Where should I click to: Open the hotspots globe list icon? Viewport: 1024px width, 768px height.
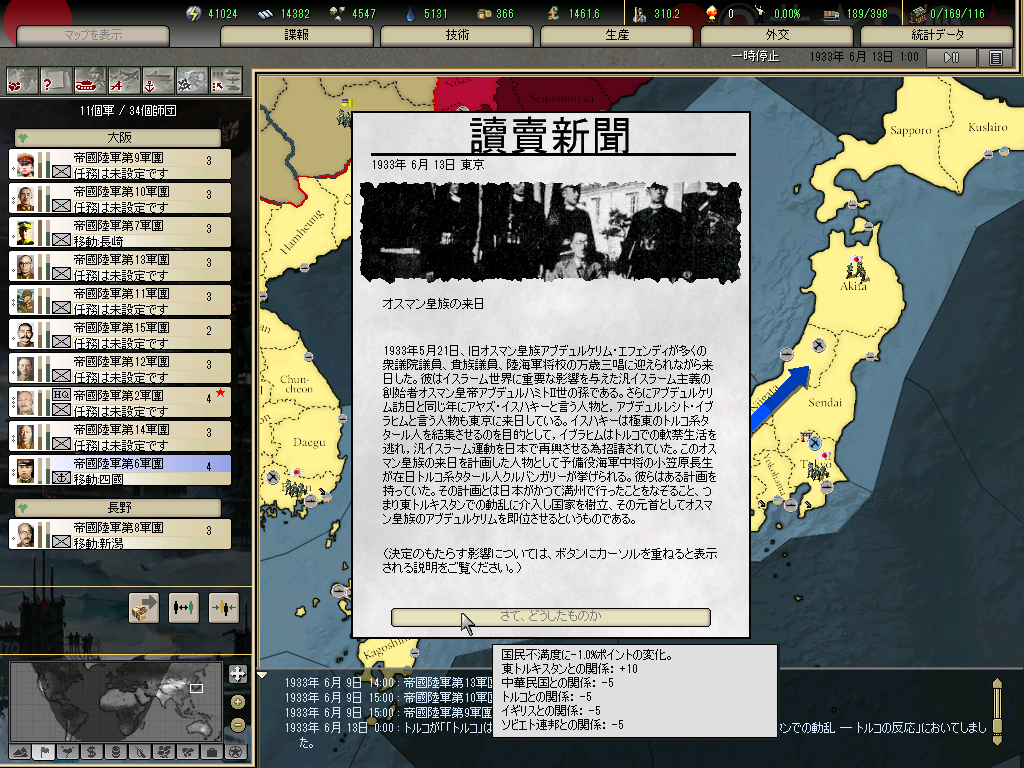pos(22,80)
